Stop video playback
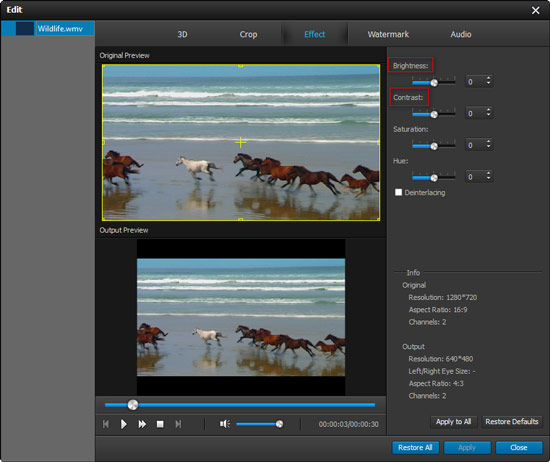Viewport: 550px width, 462px height. click(x=160, y=424)
